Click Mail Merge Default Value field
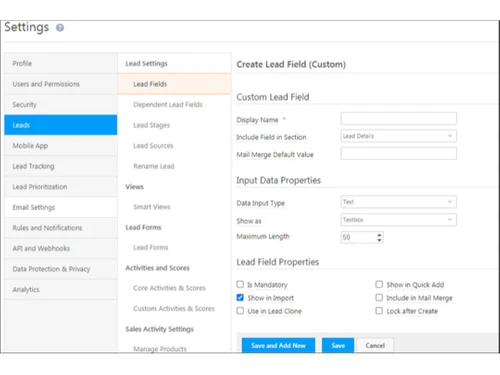The image size is (500, 375). pos(399,154)
